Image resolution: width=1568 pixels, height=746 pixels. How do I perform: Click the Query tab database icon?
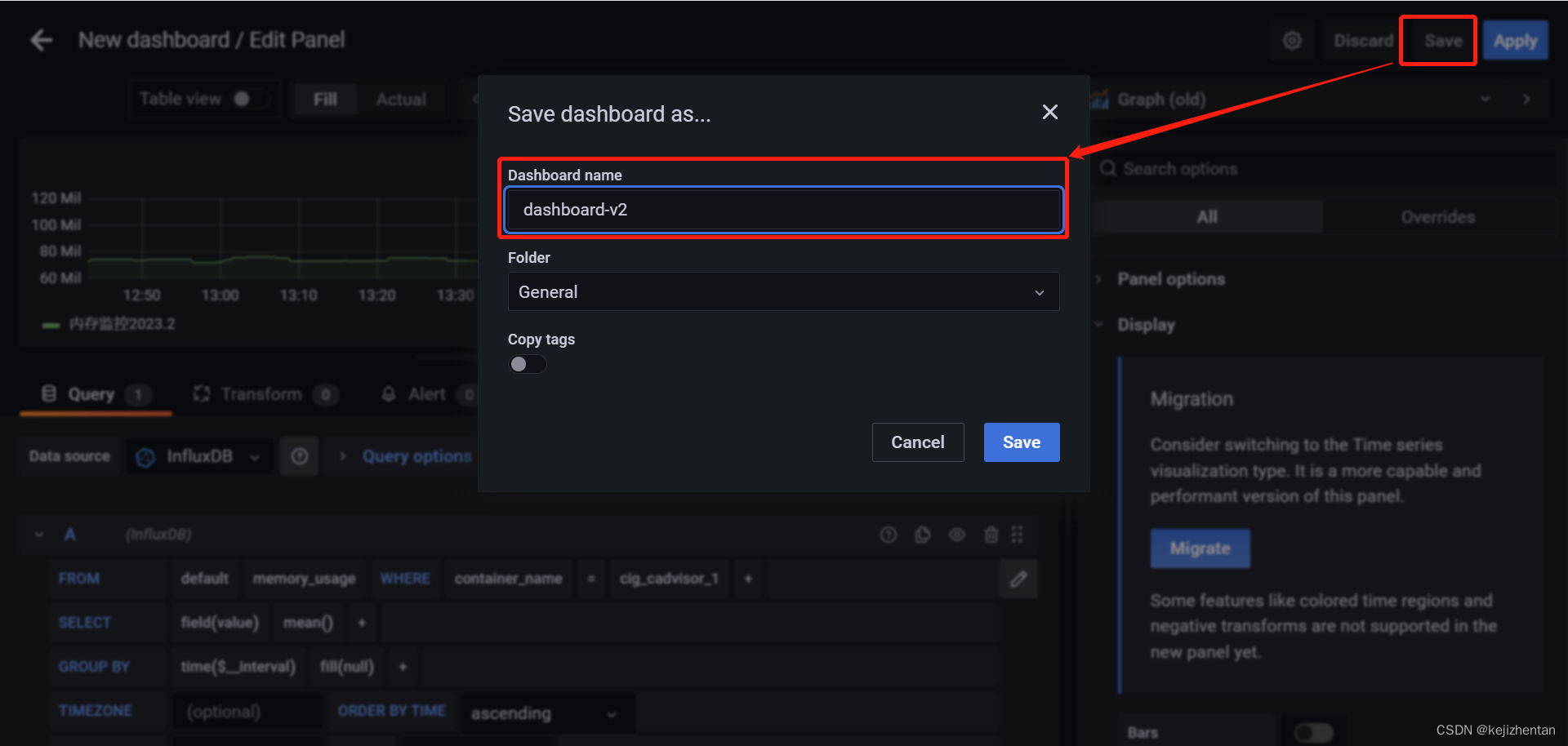tap(49, 394)
